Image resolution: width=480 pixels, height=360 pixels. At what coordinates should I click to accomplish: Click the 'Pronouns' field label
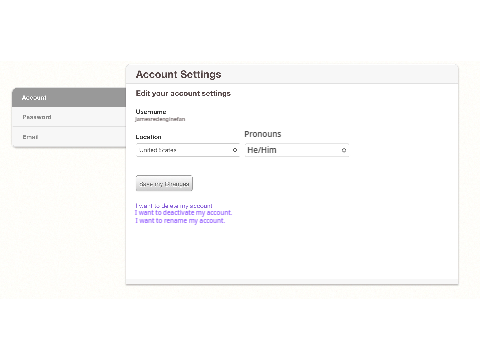click(x=263, y=134)
